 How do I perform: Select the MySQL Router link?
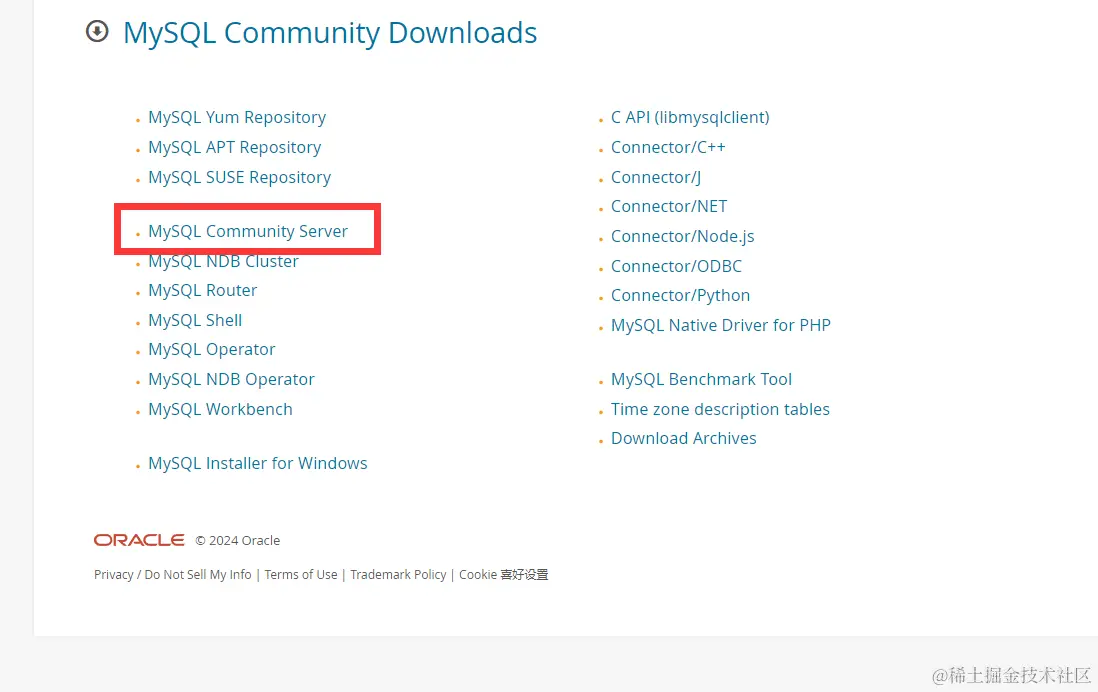point(202,290)
